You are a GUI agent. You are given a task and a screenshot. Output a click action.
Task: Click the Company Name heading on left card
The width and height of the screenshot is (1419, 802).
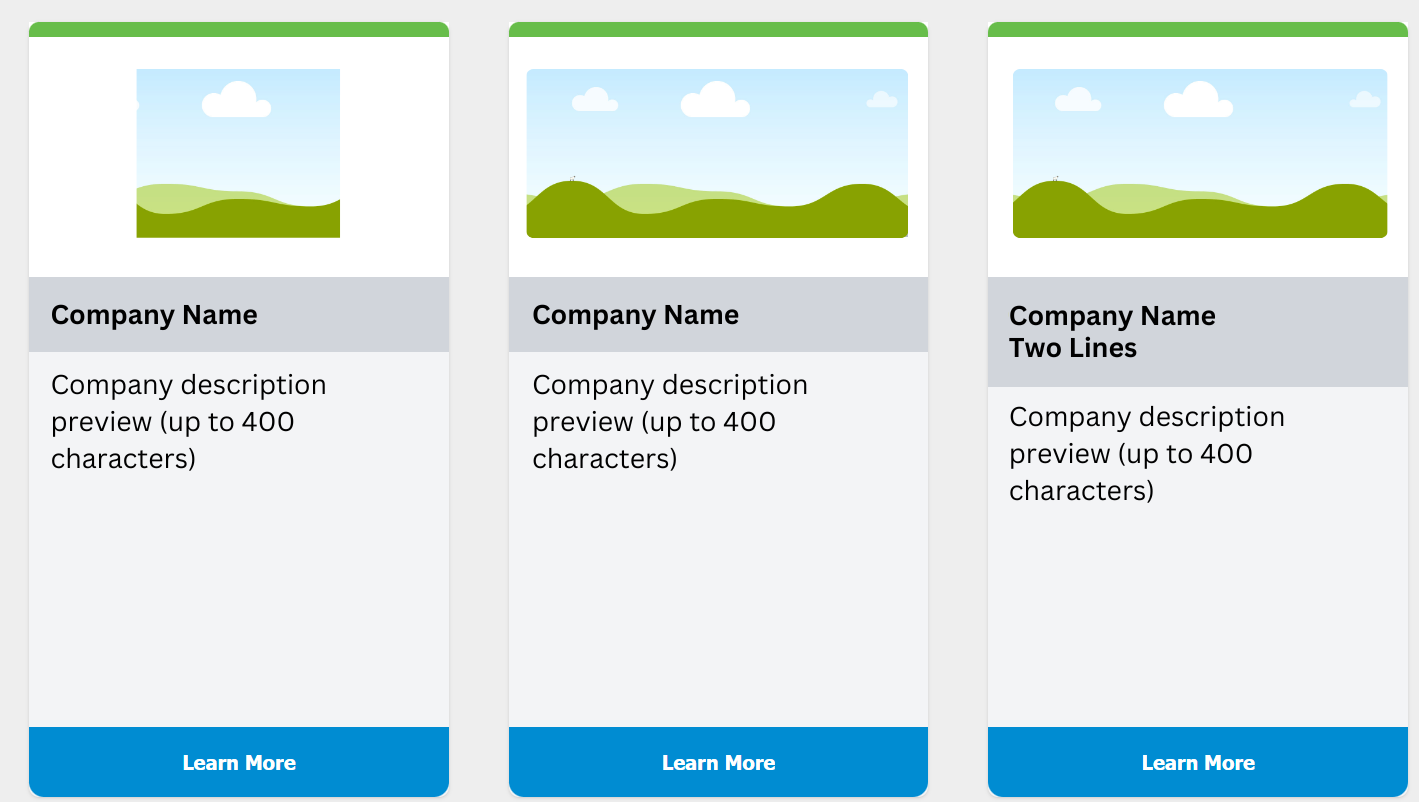coord(154,315)
